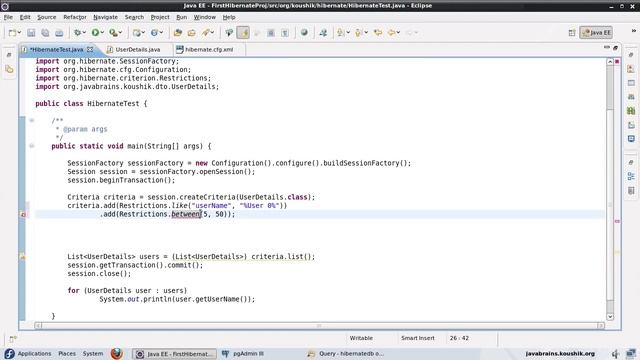Viewport: 640px width, 360px height.
Task: Open the green Servers fast view icon
Action: [x=631, y=111]
